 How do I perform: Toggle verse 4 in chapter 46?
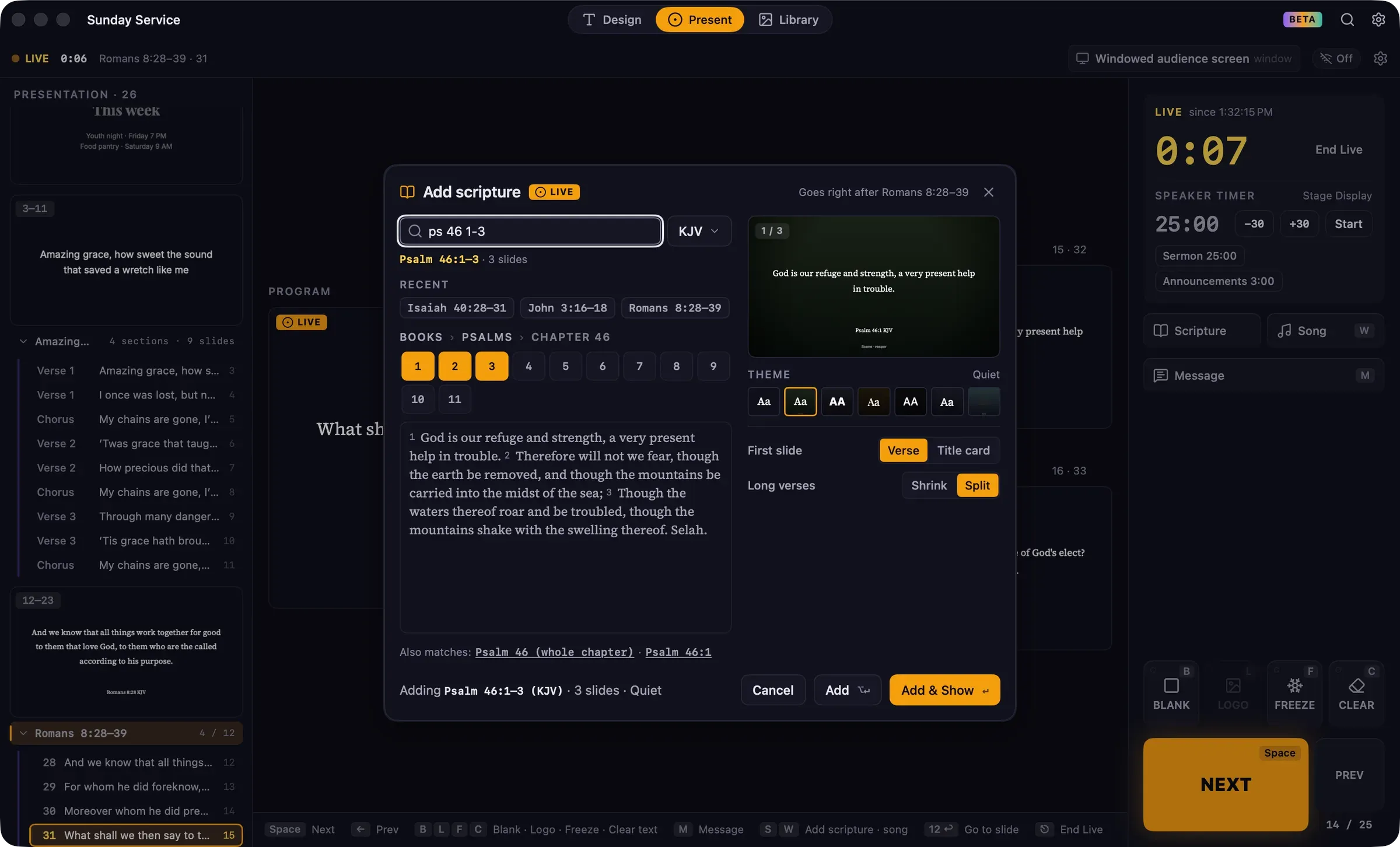coord(528,366)
